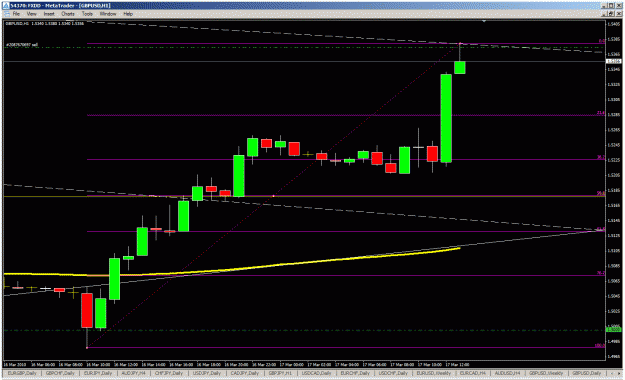Click the 100.0 Fibonacci level label
Image resolution: width=625 pixels, height=380 pixels.
click(x=600, y=346)
